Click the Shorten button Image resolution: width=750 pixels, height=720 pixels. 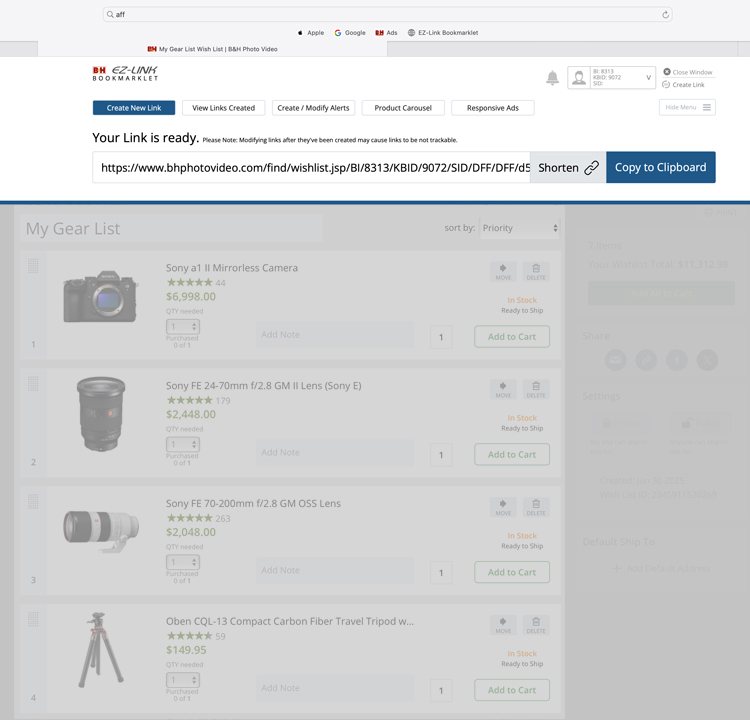tap(568, 167)
